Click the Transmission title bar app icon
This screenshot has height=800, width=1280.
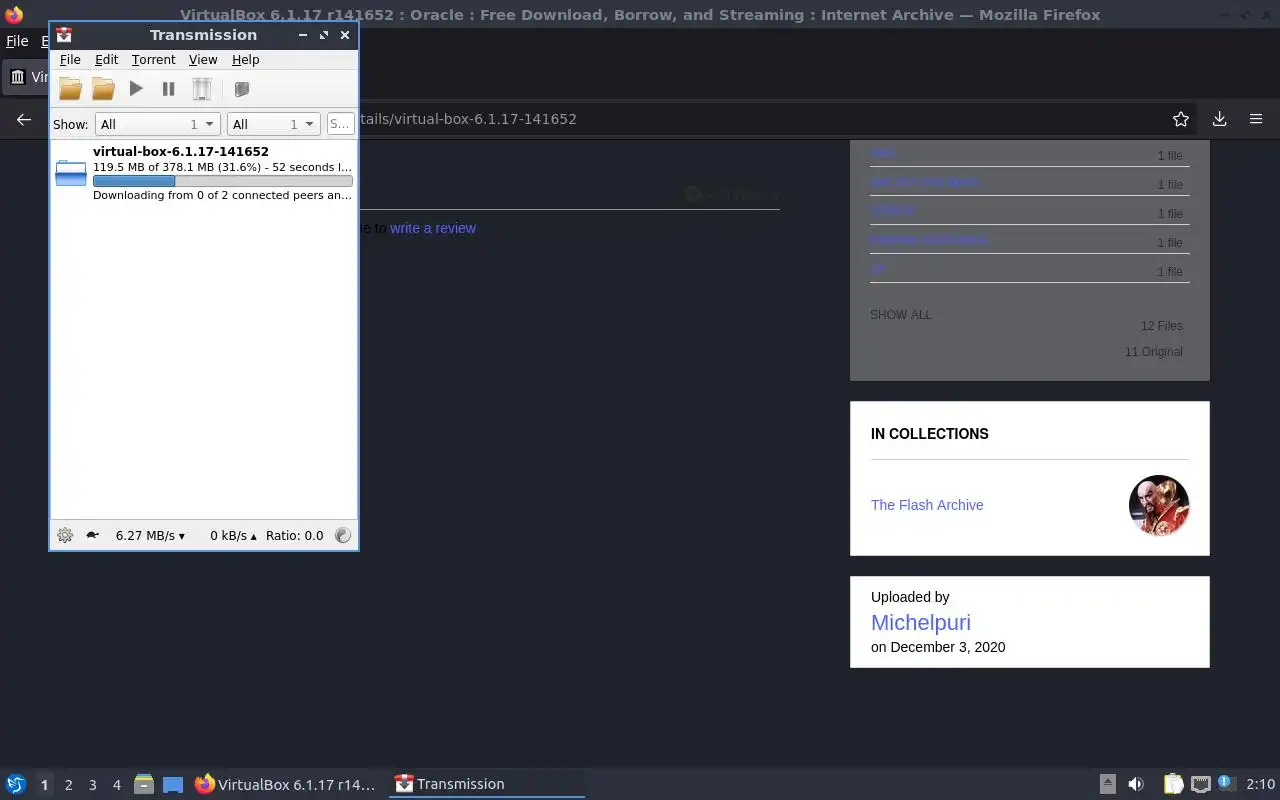(64, 34)
